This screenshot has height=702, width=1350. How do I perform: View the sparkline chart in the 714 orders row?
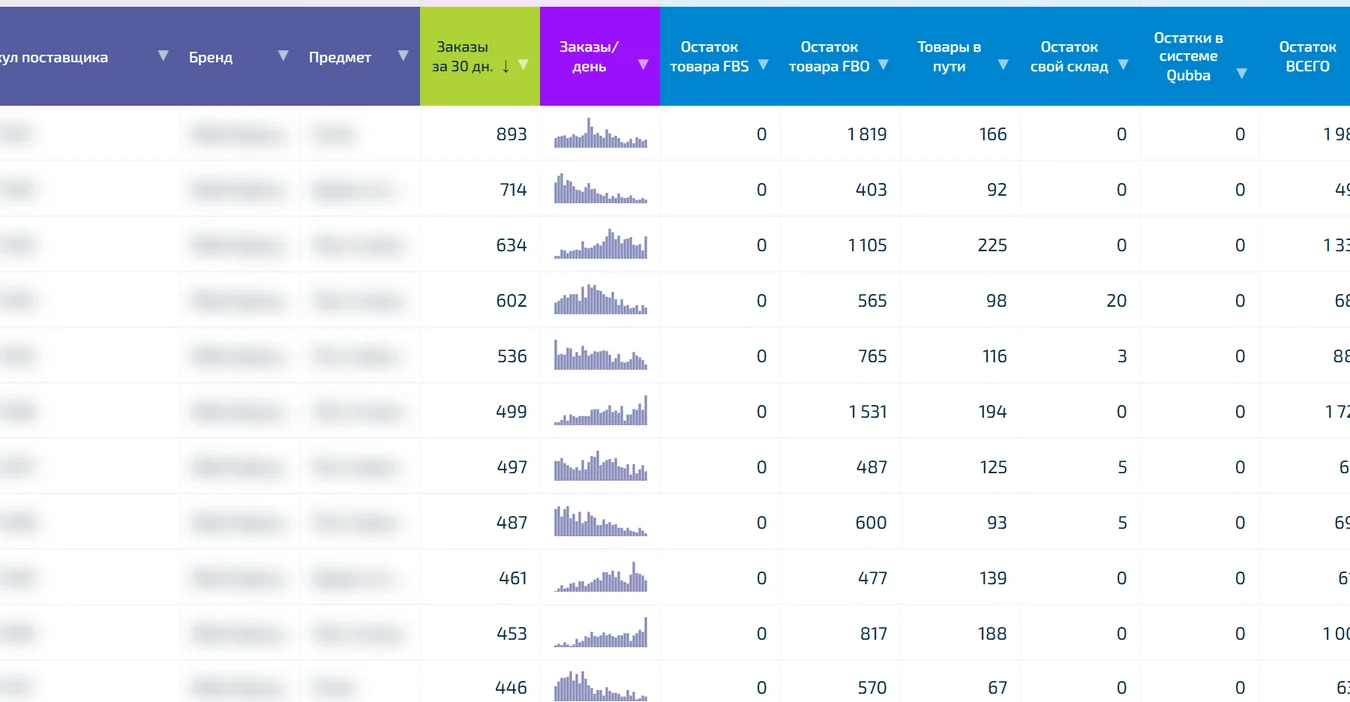pyautogui.click(x=601, y=188)
